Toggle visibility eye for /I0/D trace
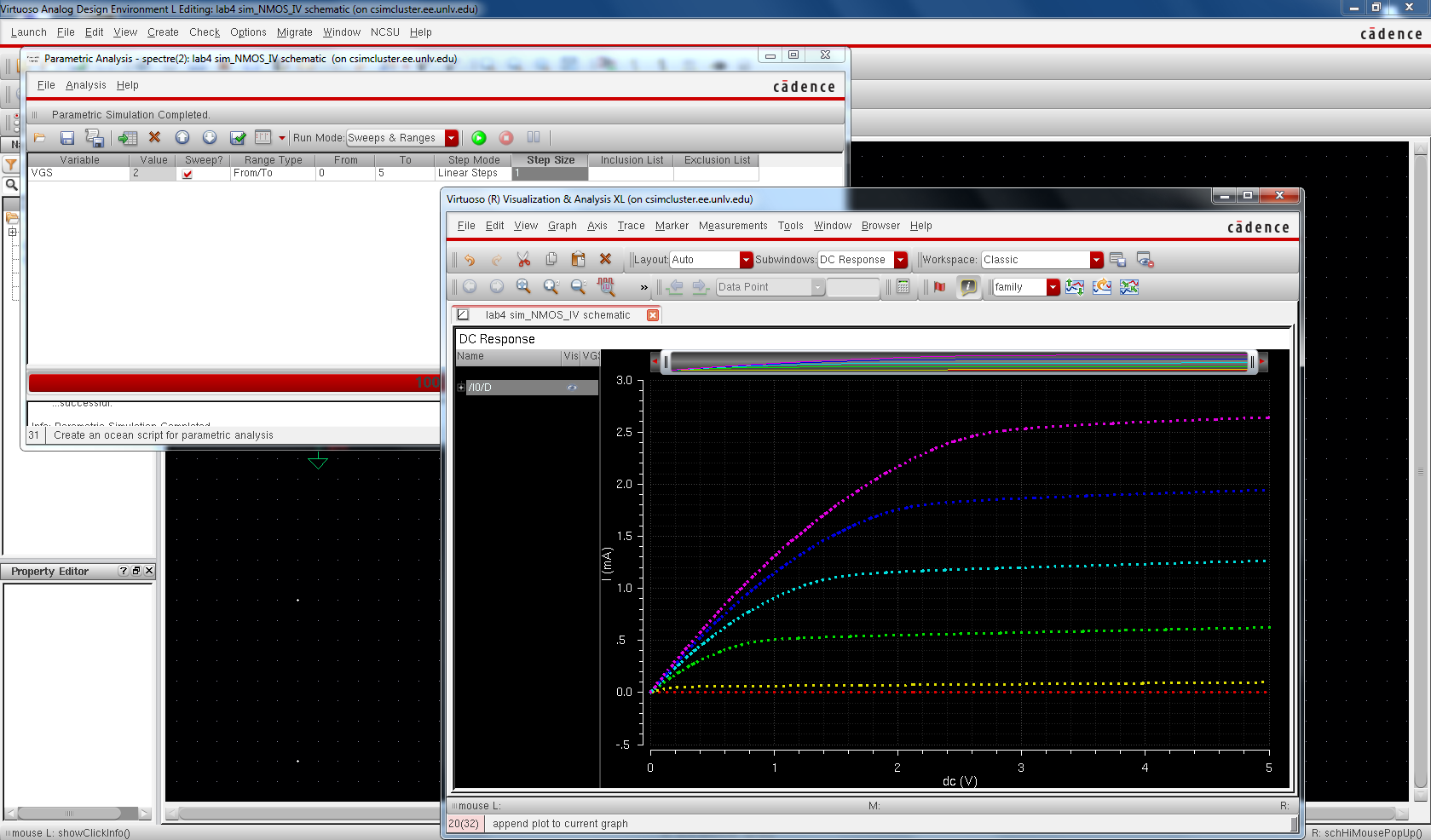 tap(572, 388)
